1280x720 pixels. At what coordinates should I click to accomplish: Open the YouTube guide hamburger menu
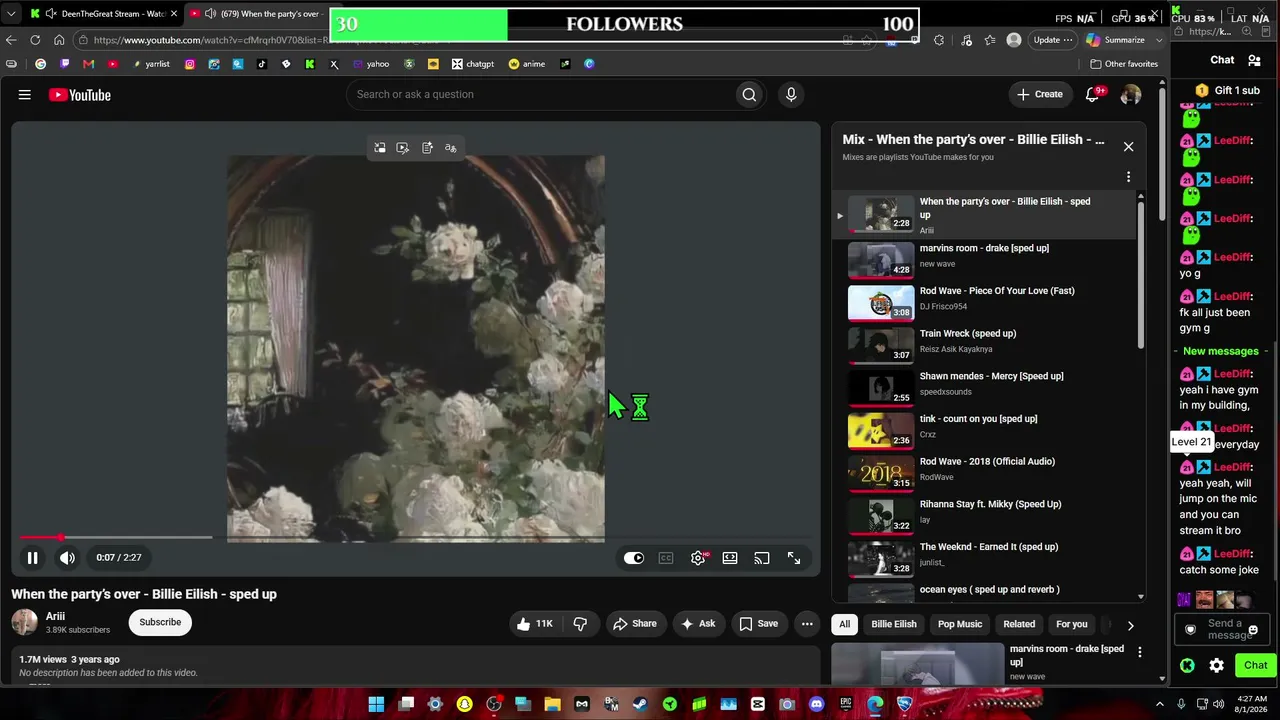[x=25, y=95]
